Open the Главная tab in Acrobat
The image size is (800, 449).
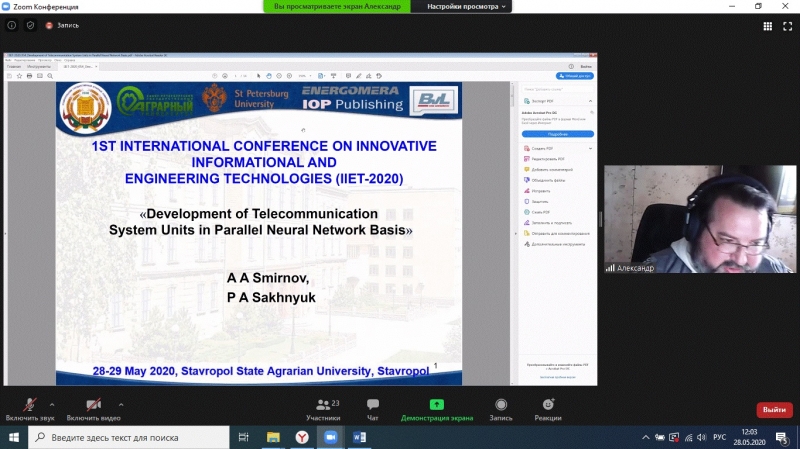pos(14,66)
